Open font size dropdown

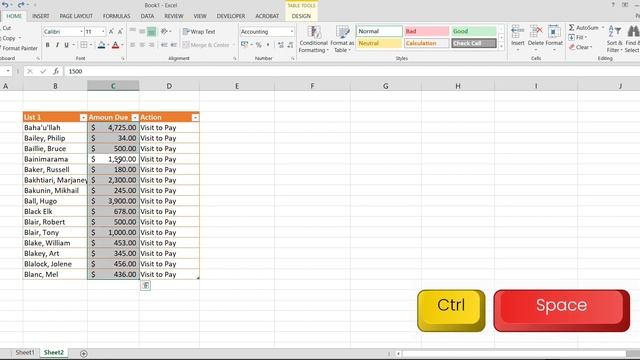click(x=103, y=31)
